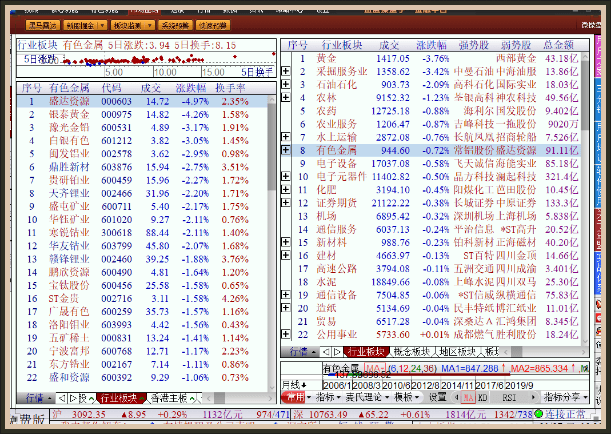This screenshot has height=434, width=611.
Task: Open the 指标 dropdown
Action: 328,397
